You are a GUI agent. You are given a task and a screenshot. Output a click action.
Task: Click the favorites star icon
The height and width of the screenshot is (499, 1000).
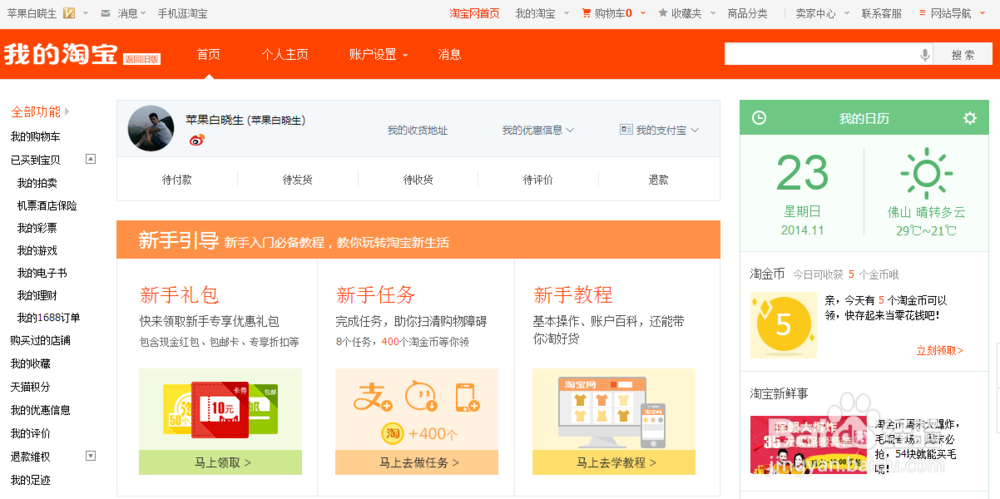[x=663, y=13]
